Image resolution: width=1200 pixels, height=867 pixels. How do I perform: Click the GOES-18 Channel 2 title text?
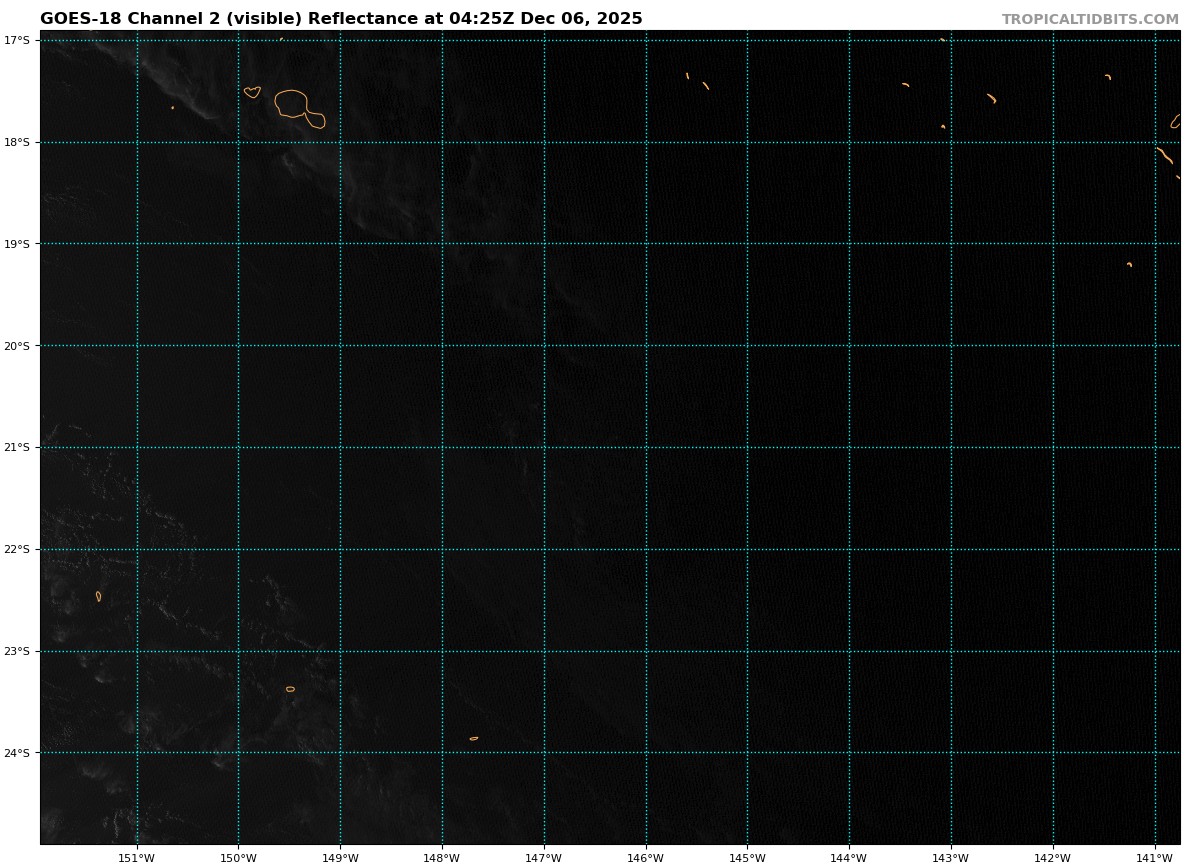[x=341, y=19]
